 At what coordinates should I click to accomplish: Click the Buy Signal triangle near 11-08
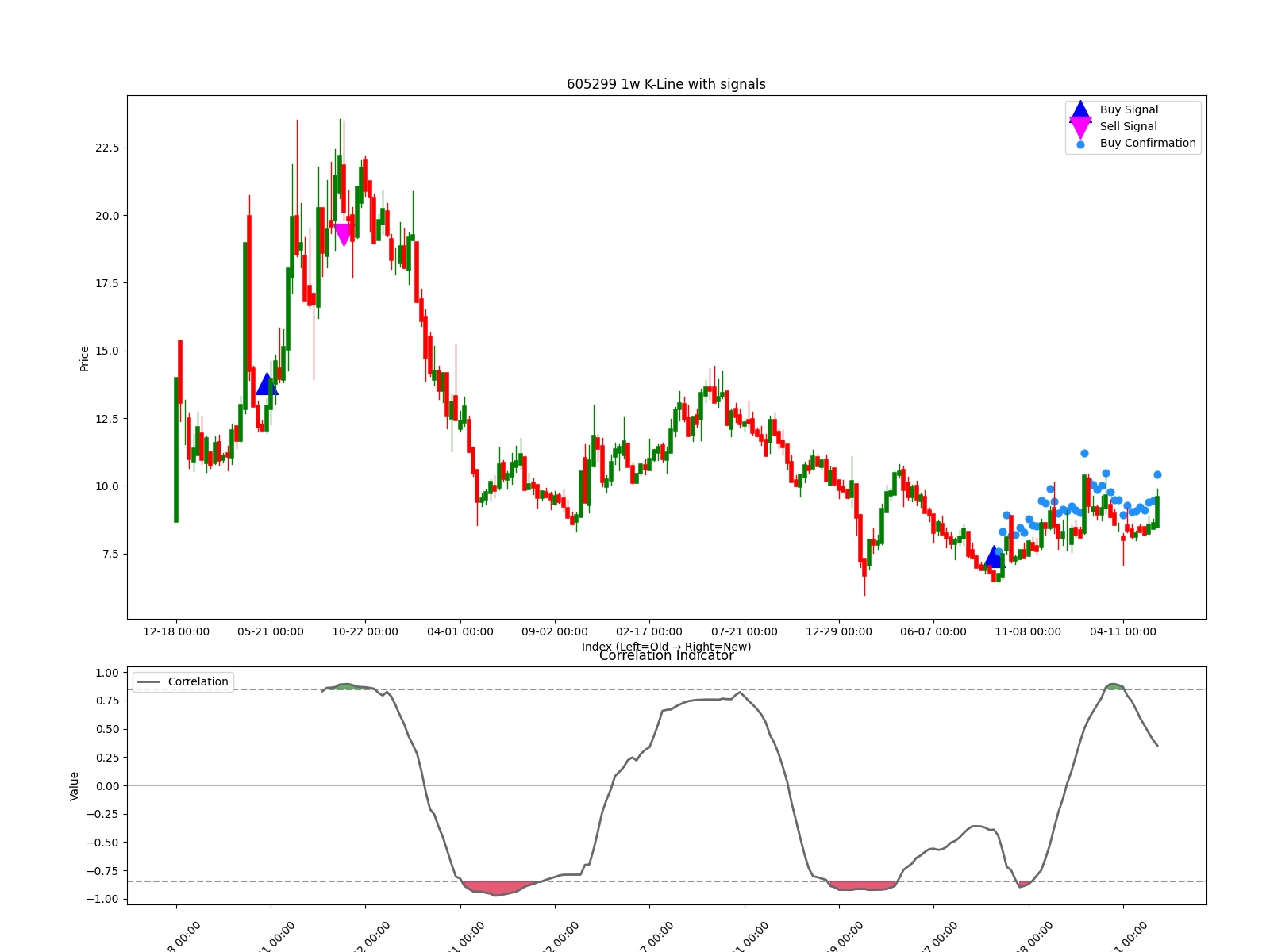993,557
